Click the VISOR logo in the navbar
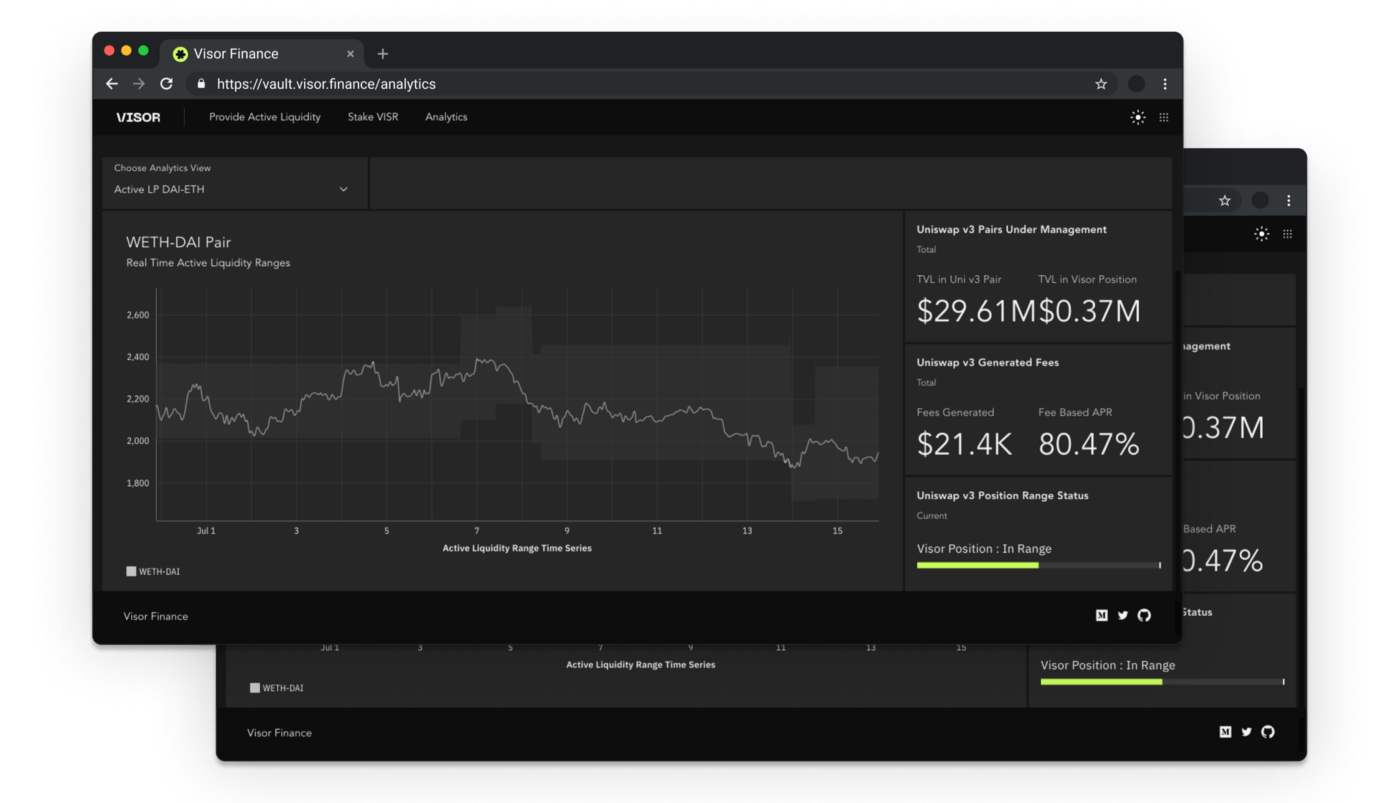 click(x=138, y=117)
